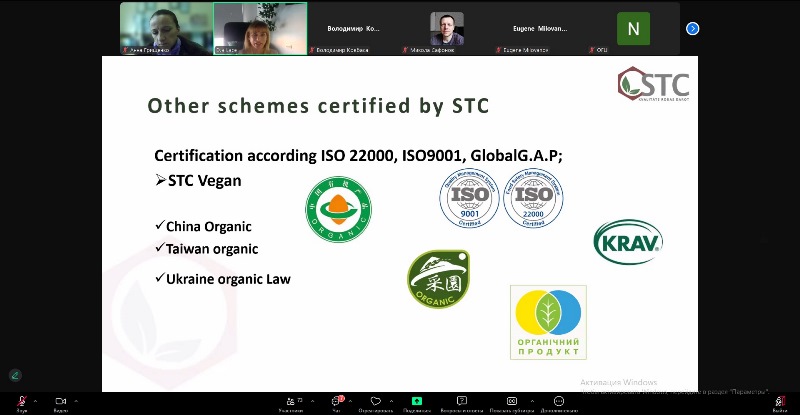Unmute the microphone in Zoom toolbar
800x415 pixels.
point(21,401)
